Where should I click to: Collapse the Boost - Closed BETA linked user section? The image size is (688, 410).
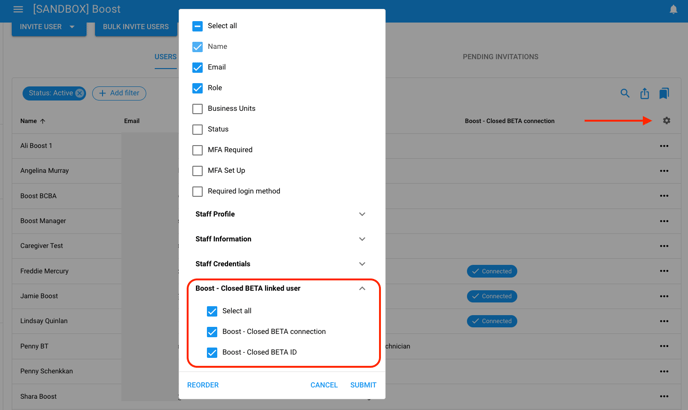point(362,288)
